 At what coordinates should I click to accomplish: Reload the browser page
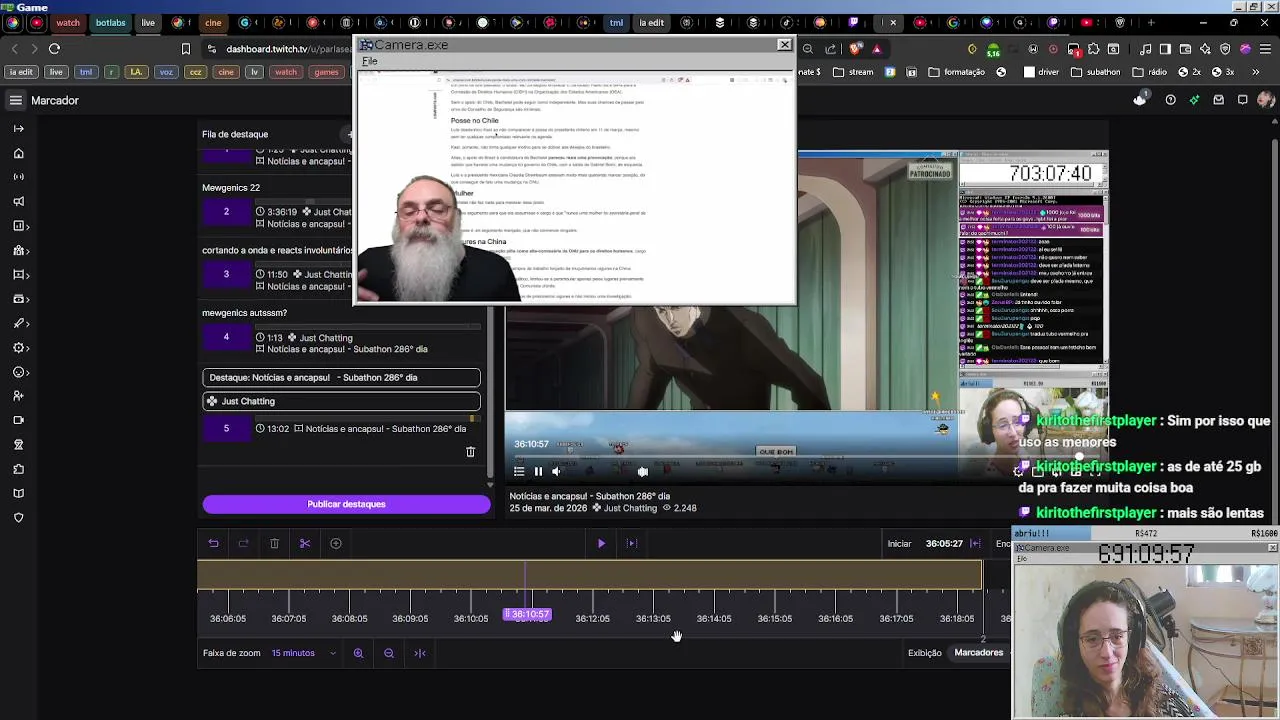54,48
